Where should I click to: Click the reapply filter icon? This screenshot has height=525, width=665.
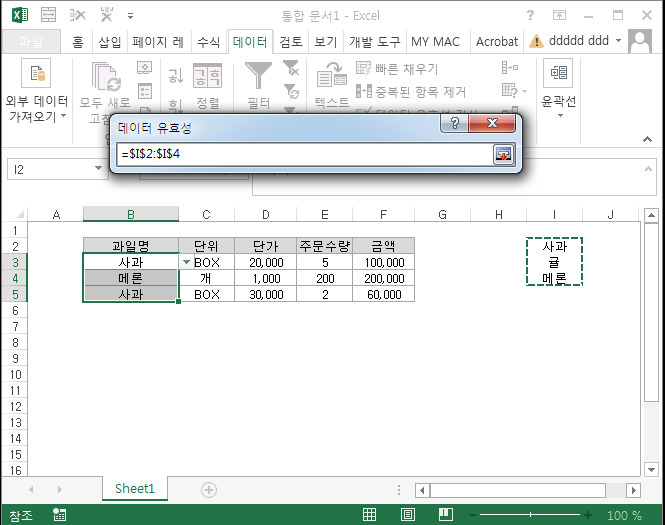291,91
